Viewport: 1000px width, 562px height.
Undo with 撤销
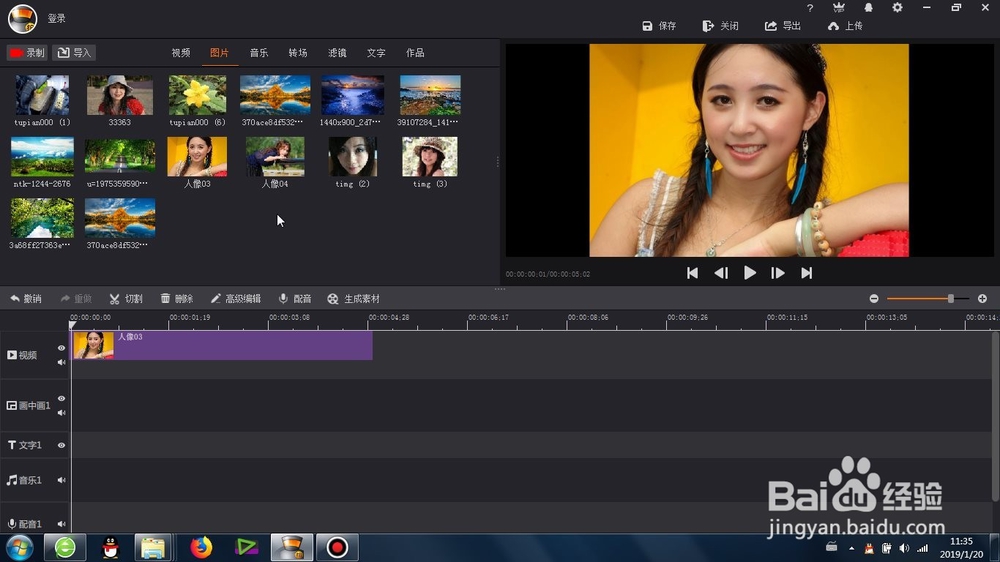[x=26, y=299]
